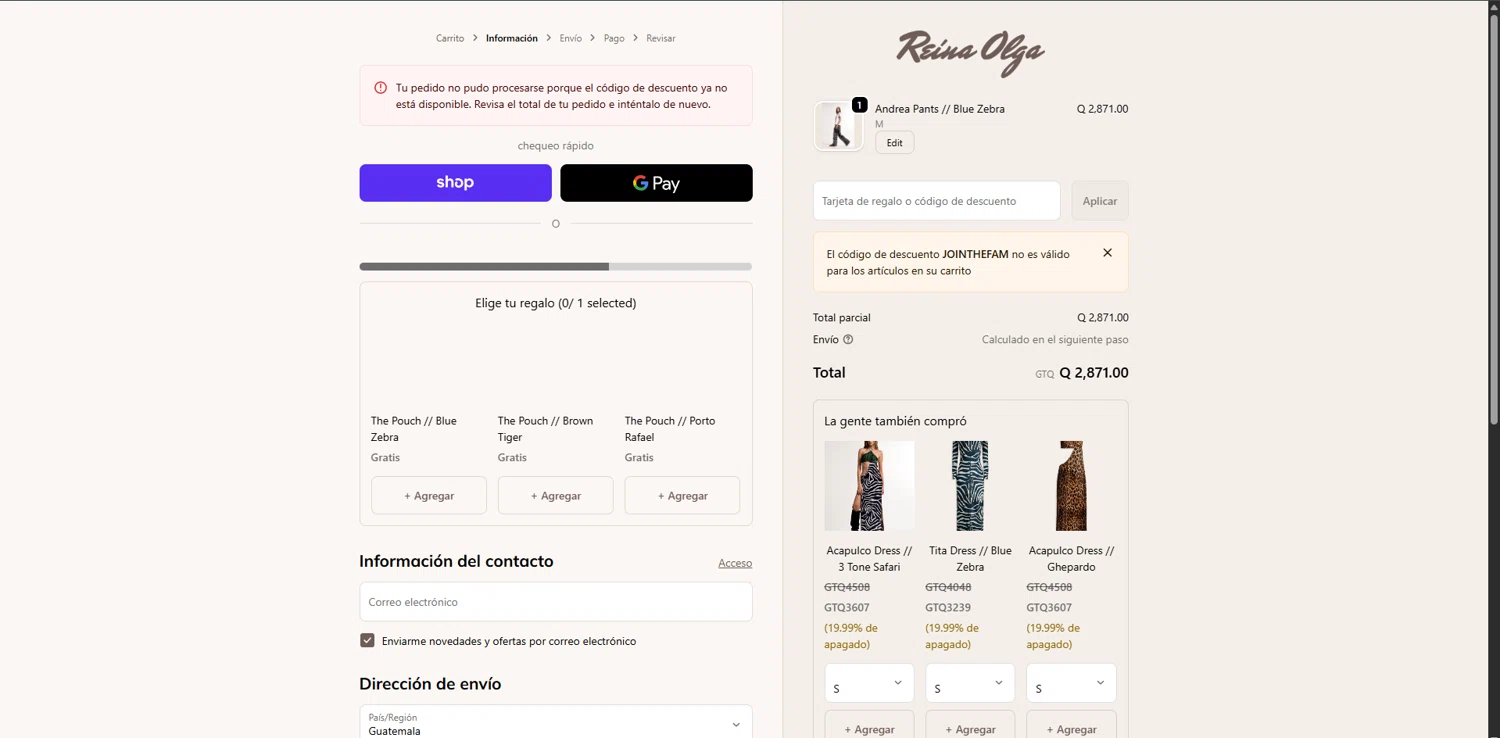
Task: Open Acapulco Dress 3 Tone Safari thumbnail
Action: (x=869, y=486)
